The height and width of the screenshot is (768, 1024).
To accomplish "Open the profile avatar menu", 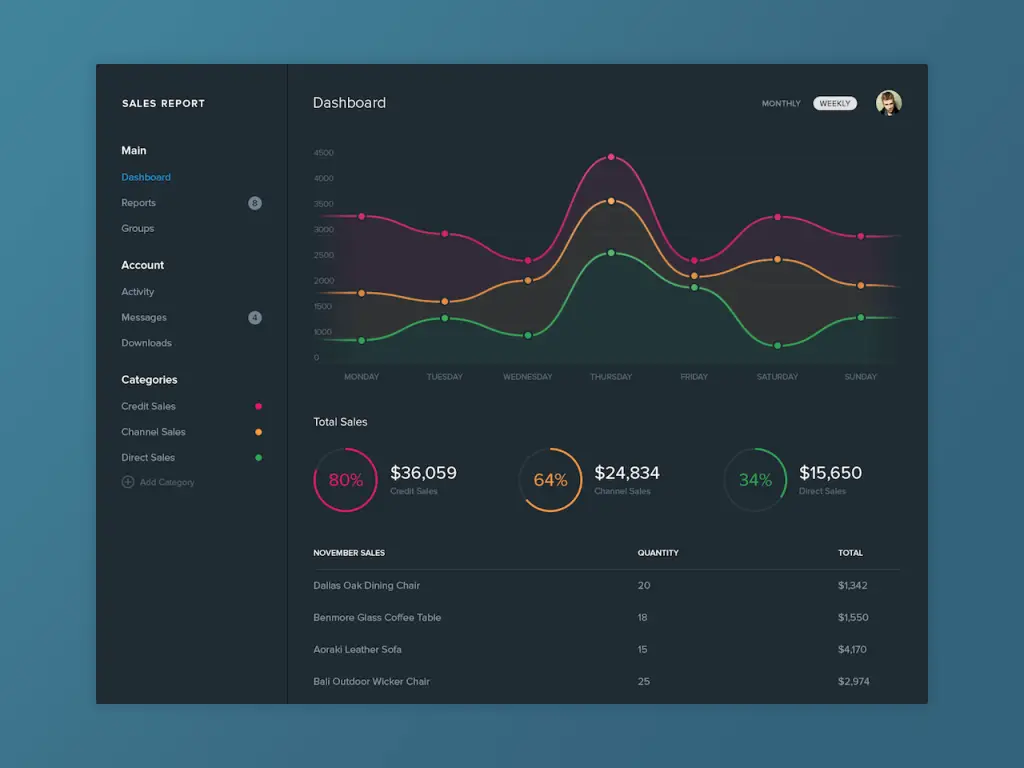I will [x=888, y=103].
